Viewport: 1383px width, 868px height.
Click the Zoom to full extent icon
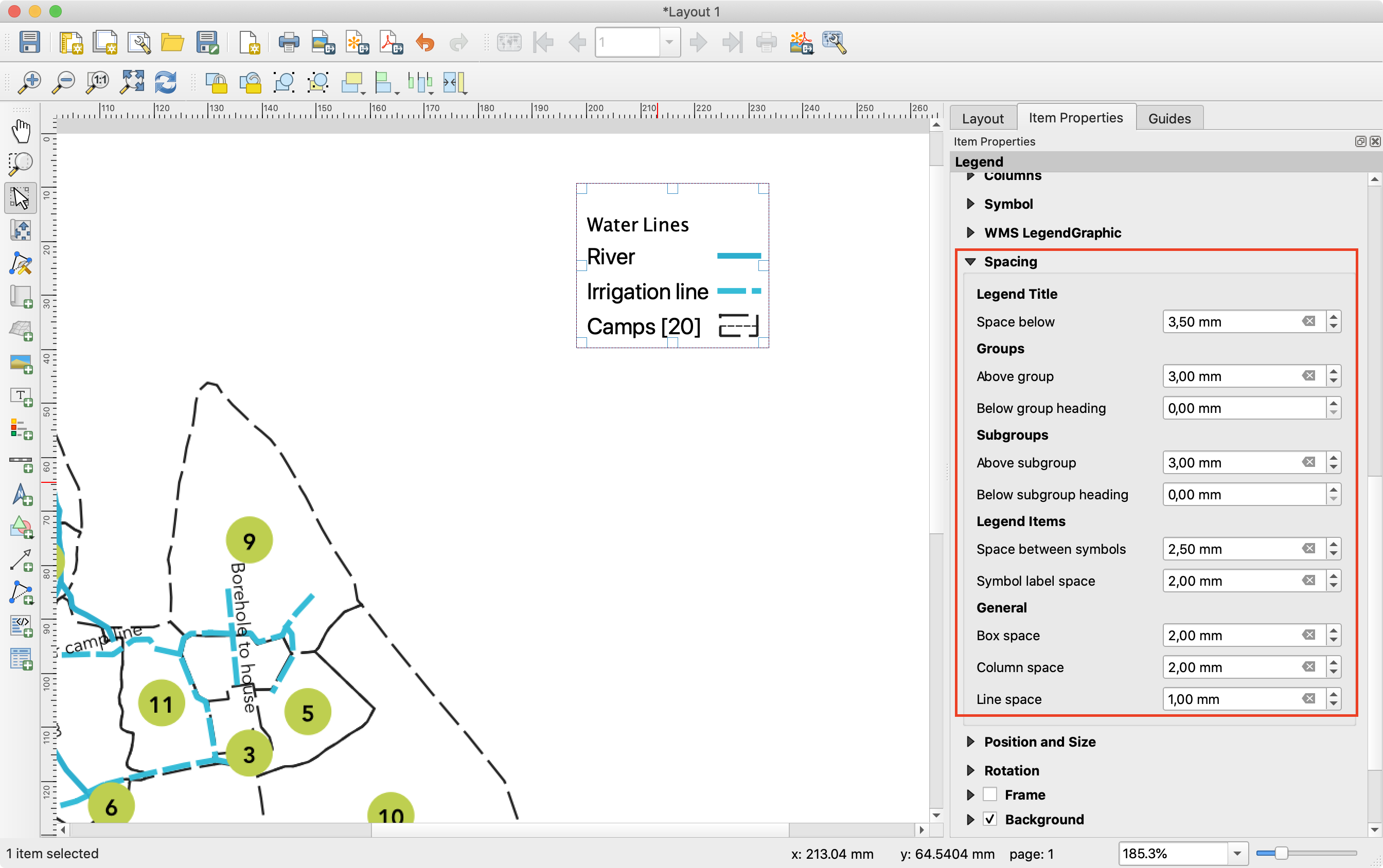pos(132,82)
